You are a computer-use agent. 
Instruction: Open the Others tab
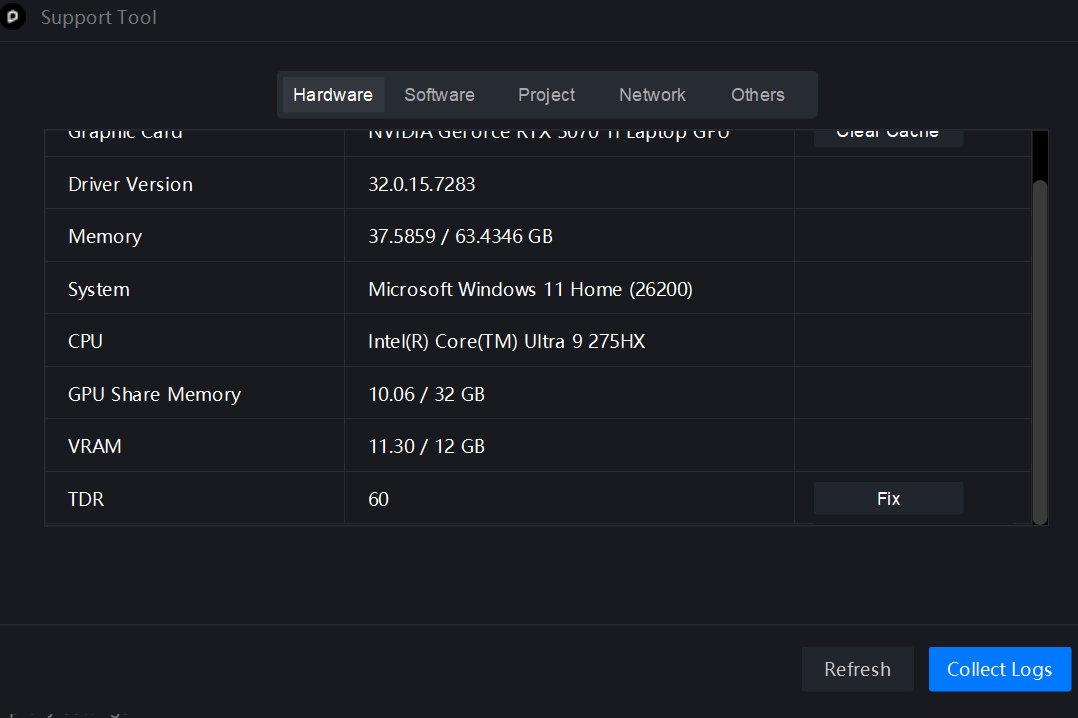click(x=758, y=95)
